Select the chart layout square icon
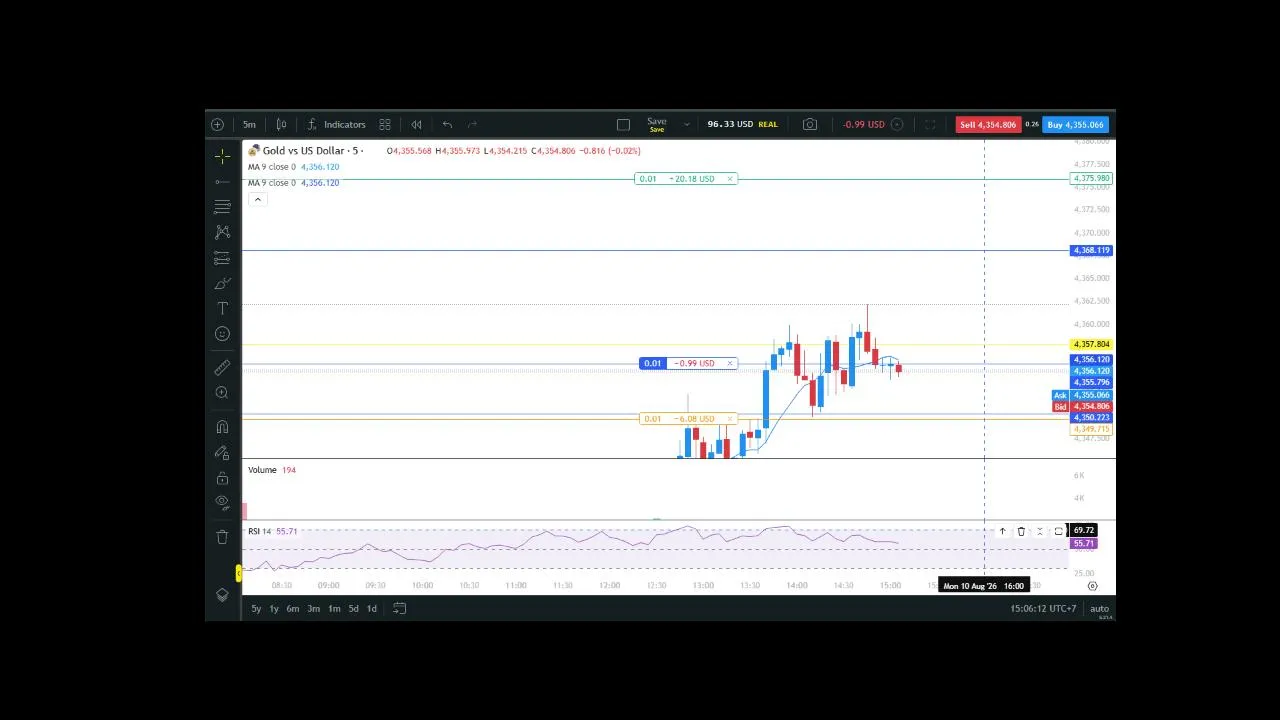Viewport: 1280px width, 720px height. [x=623, y=125]
